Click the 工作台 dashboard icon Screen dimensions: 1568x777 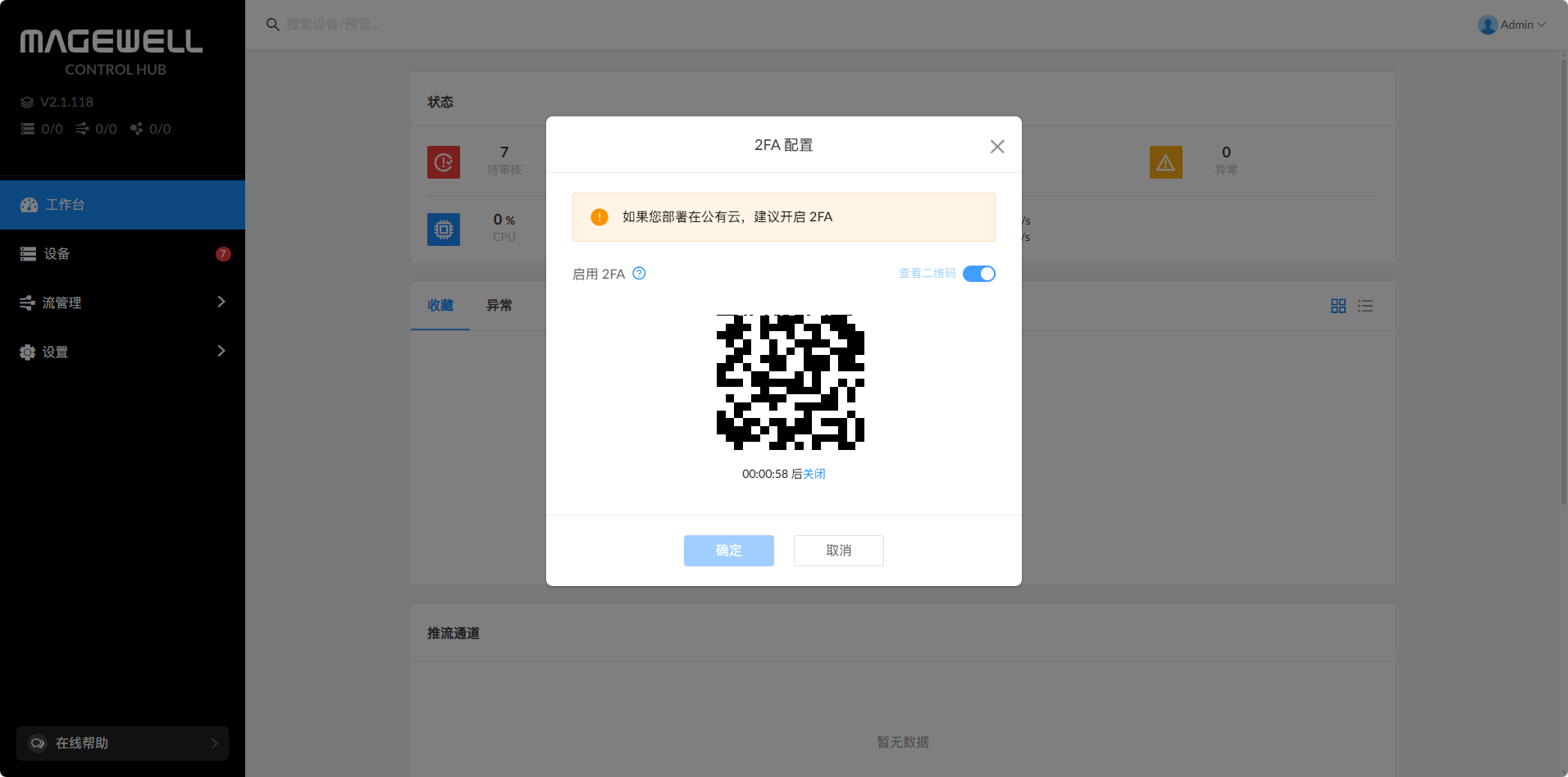[x=29, y=205]
